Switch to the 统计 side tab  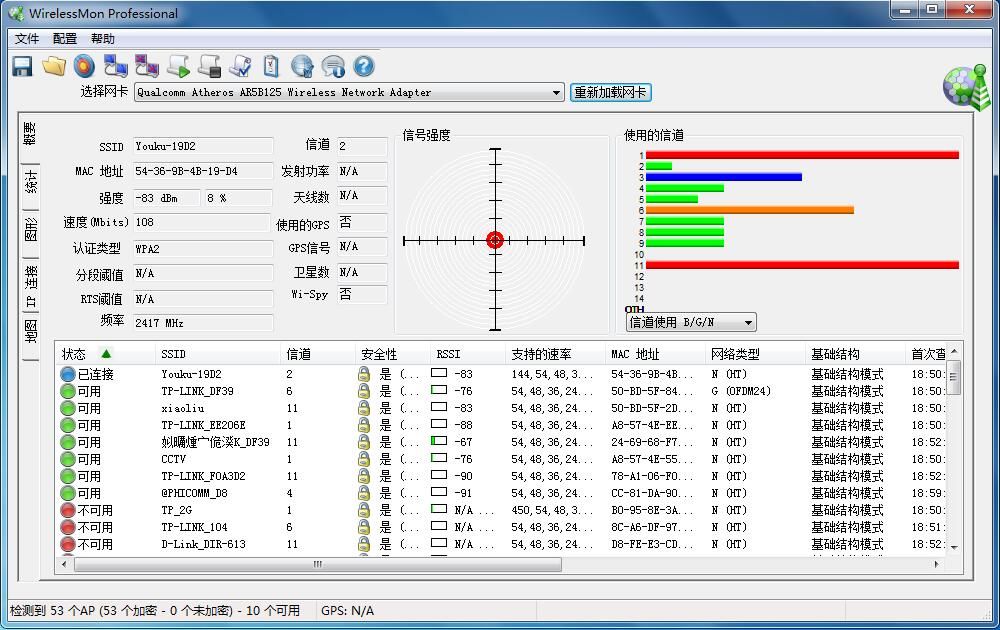point(30,182)
